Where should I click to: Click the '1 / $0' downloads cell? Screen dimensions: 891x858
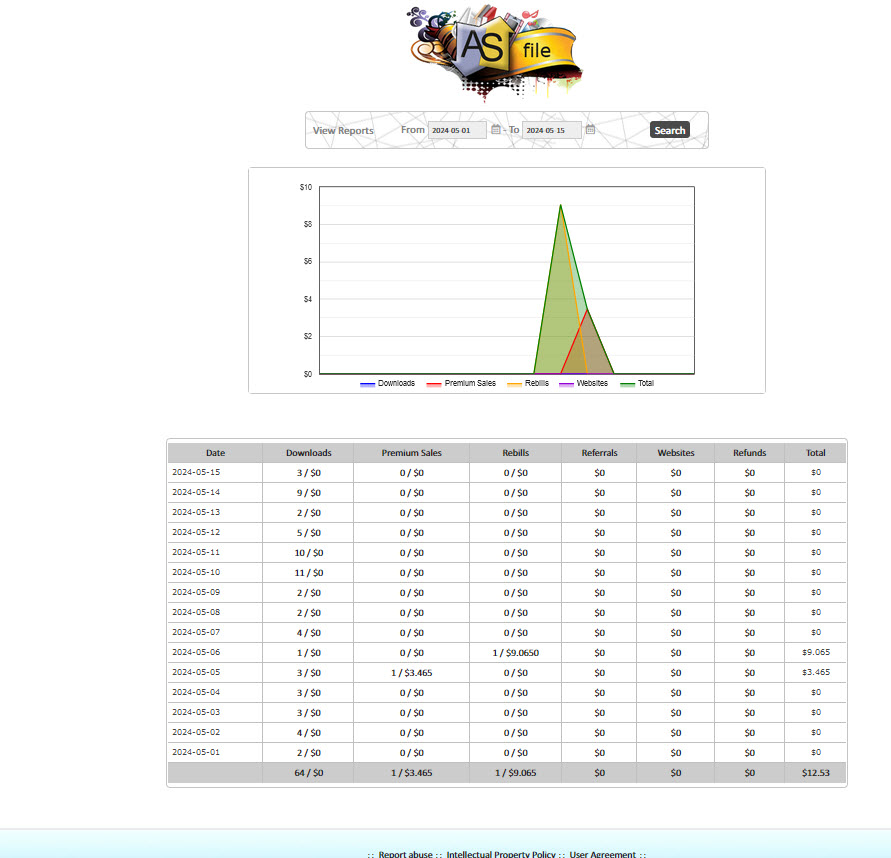coord(309,653)
